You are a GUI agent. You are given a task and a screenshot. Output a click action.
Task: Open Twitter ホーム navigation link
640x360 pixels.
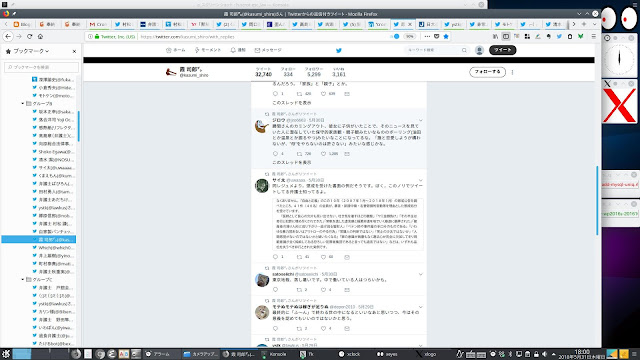(x=176, y=50)
